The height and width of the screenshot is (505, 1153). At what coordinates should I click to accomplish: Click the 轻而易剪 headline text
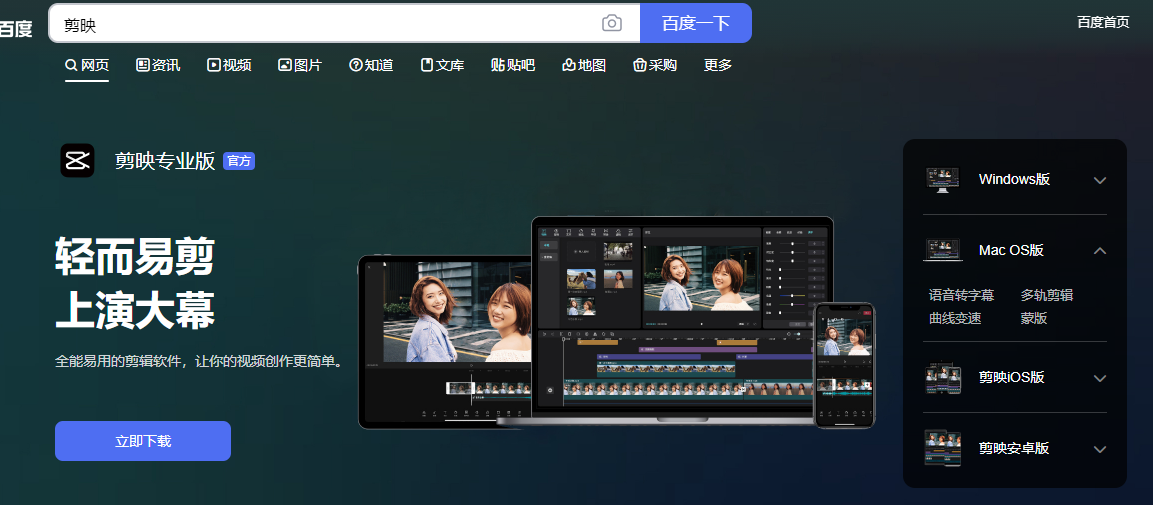[x=135, y=258]
